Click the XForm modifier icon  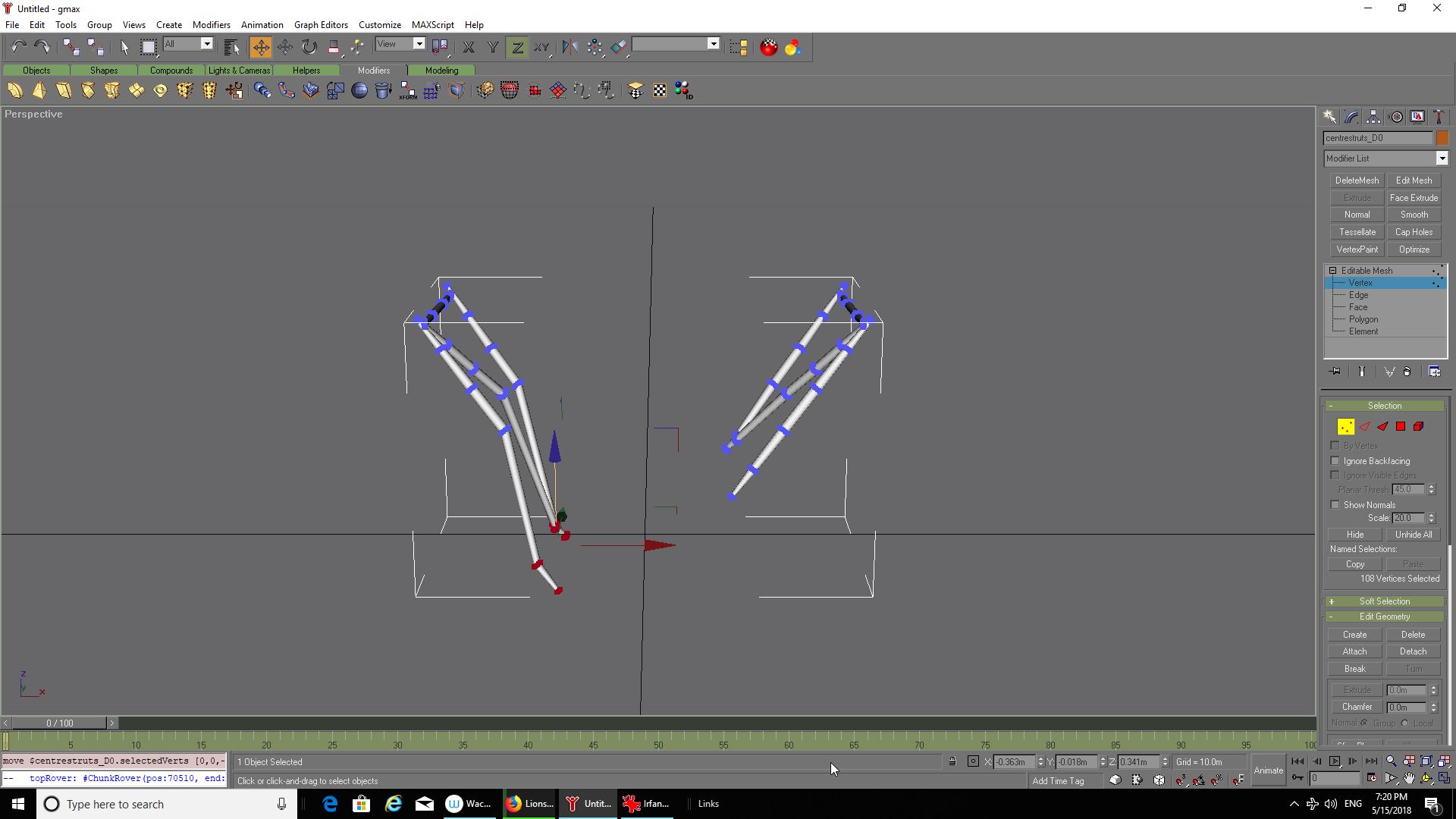[408, 91]
